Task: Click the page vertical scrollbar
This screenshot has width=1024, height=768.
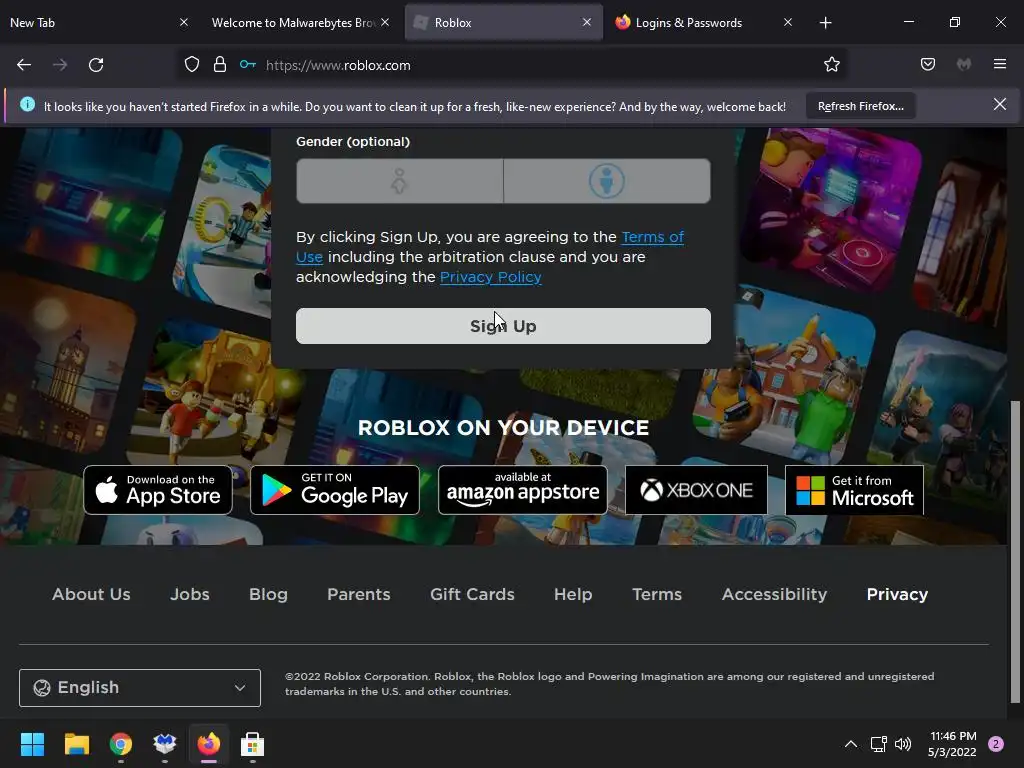Action: tap(1015, 552)
